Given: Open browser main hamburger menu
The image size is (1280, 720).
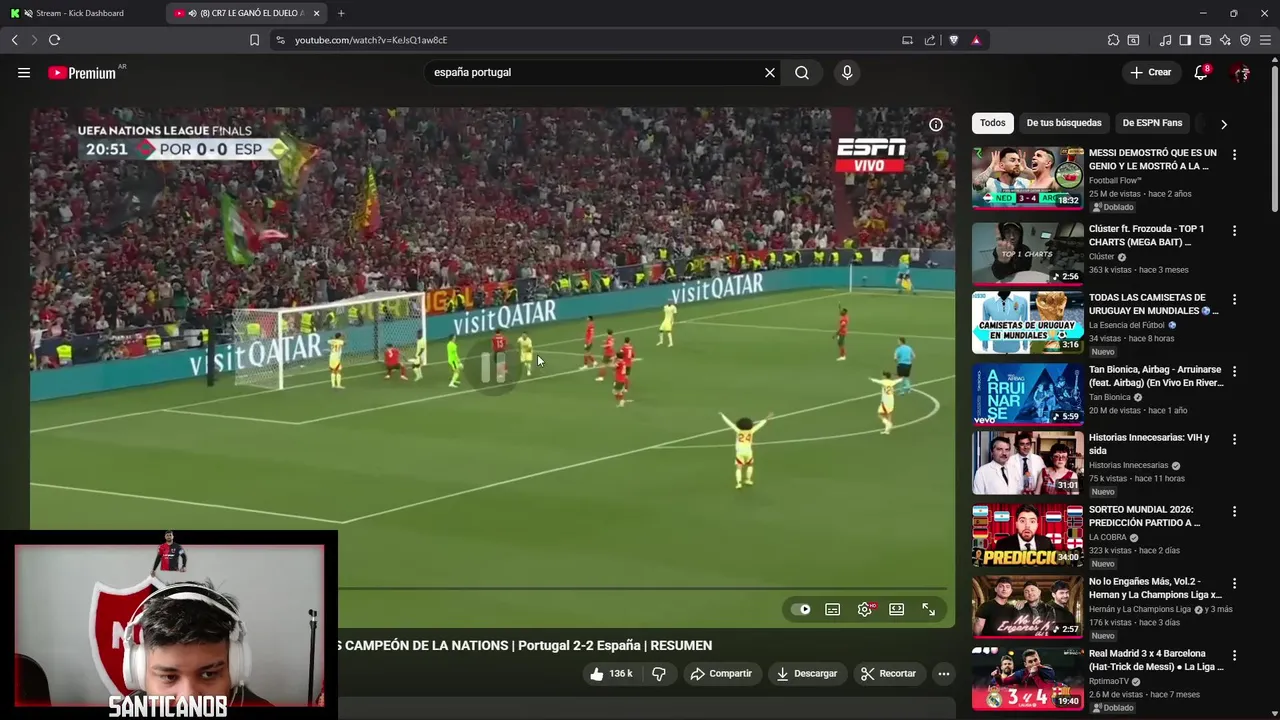Looking at the screenshot, I should [1265, 40].
